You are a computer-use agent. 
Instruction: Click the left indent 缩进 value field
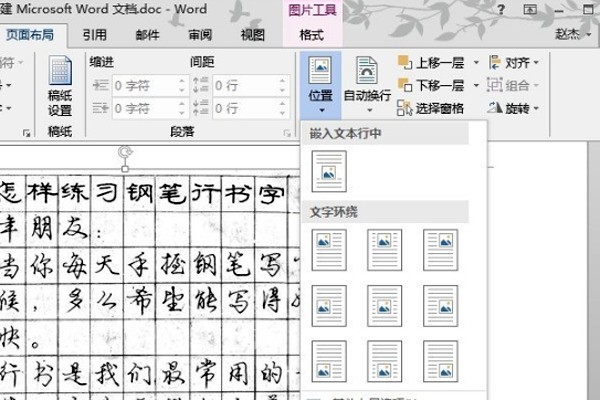pyautogui.click(x=140, y=85)
